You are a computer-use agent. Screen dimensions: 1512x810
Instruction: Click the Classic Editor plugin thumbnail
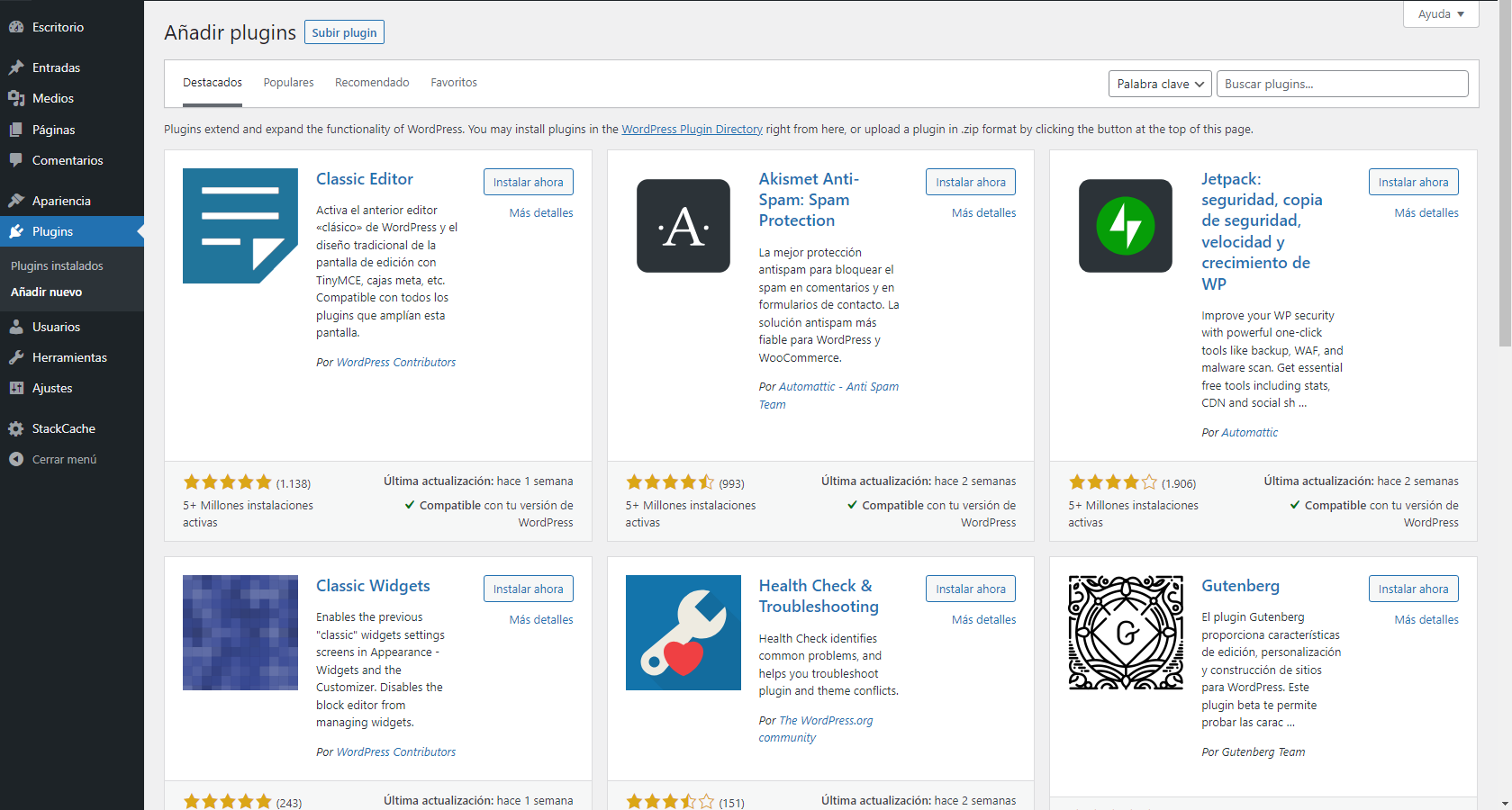tap(240, 226)
